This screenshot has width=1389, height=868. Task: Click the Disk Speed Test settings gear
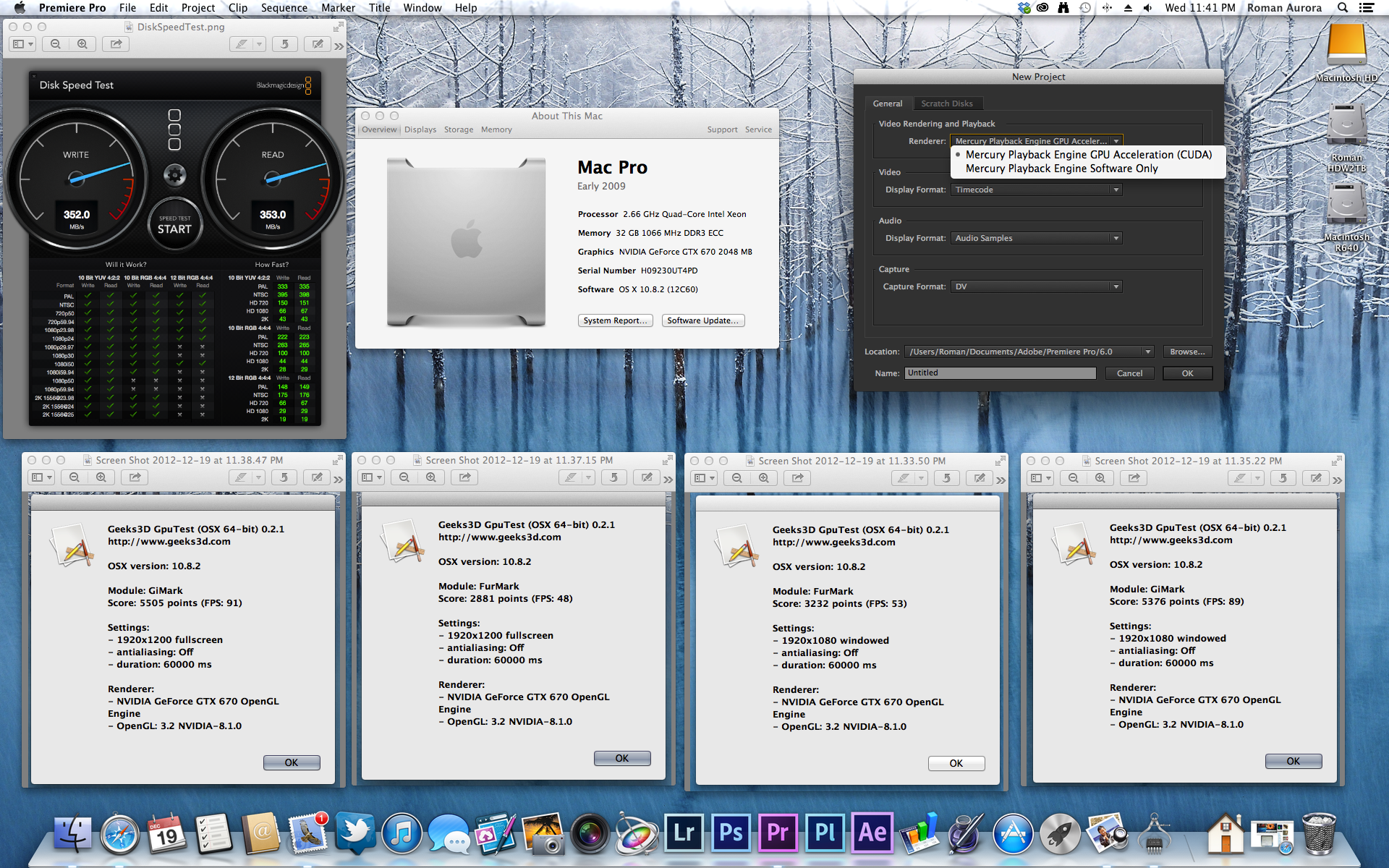(174, 174)
